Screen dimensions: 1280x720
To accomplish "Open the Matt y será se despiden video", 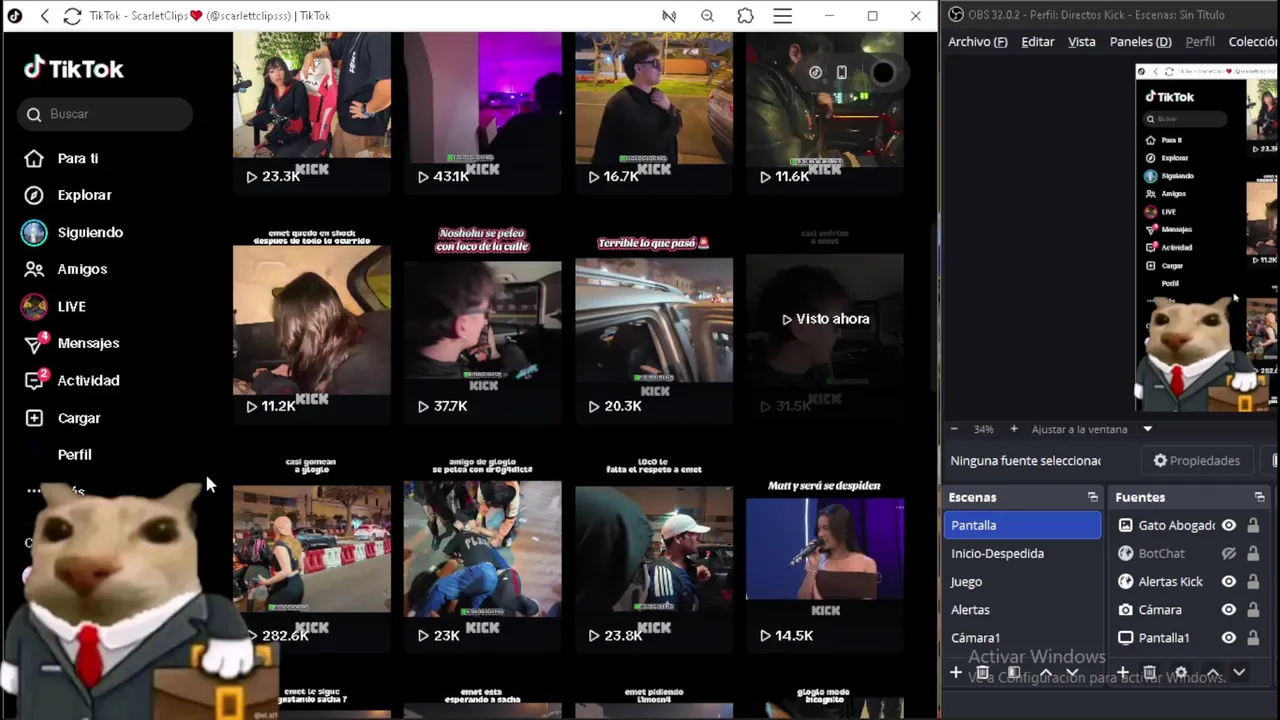I will (x=824, y=550).
